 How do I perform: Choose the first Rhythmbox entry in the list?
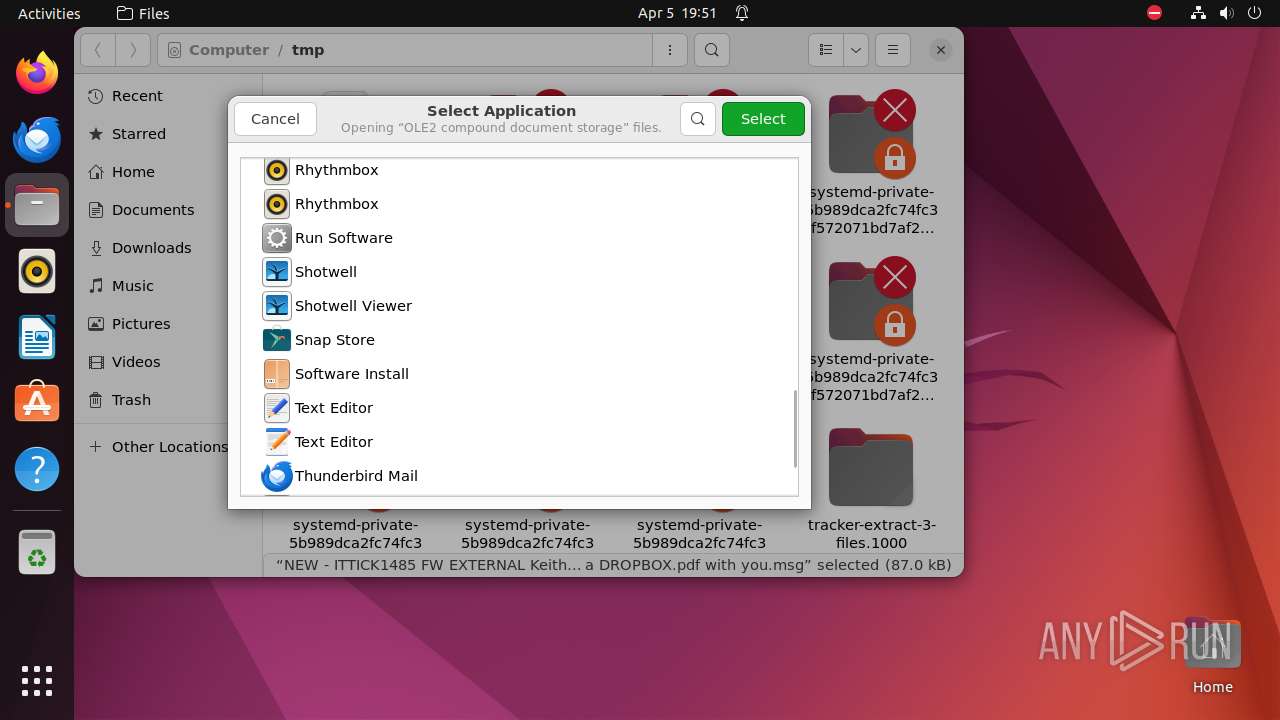(x=520, y=170)
